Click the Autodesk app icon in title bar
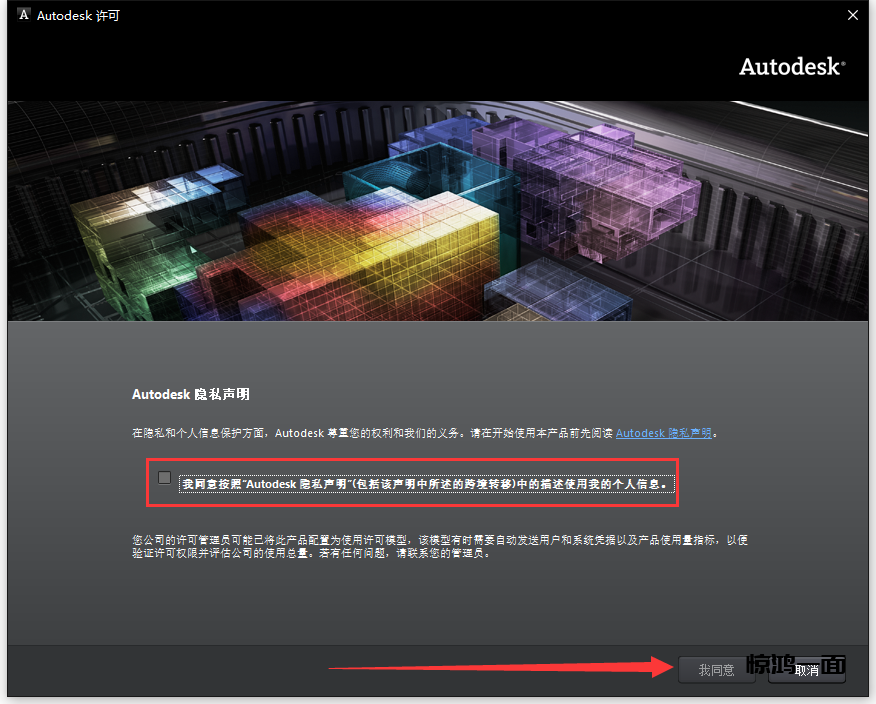Viewport: 876px width, 704px height. [22, 15]
